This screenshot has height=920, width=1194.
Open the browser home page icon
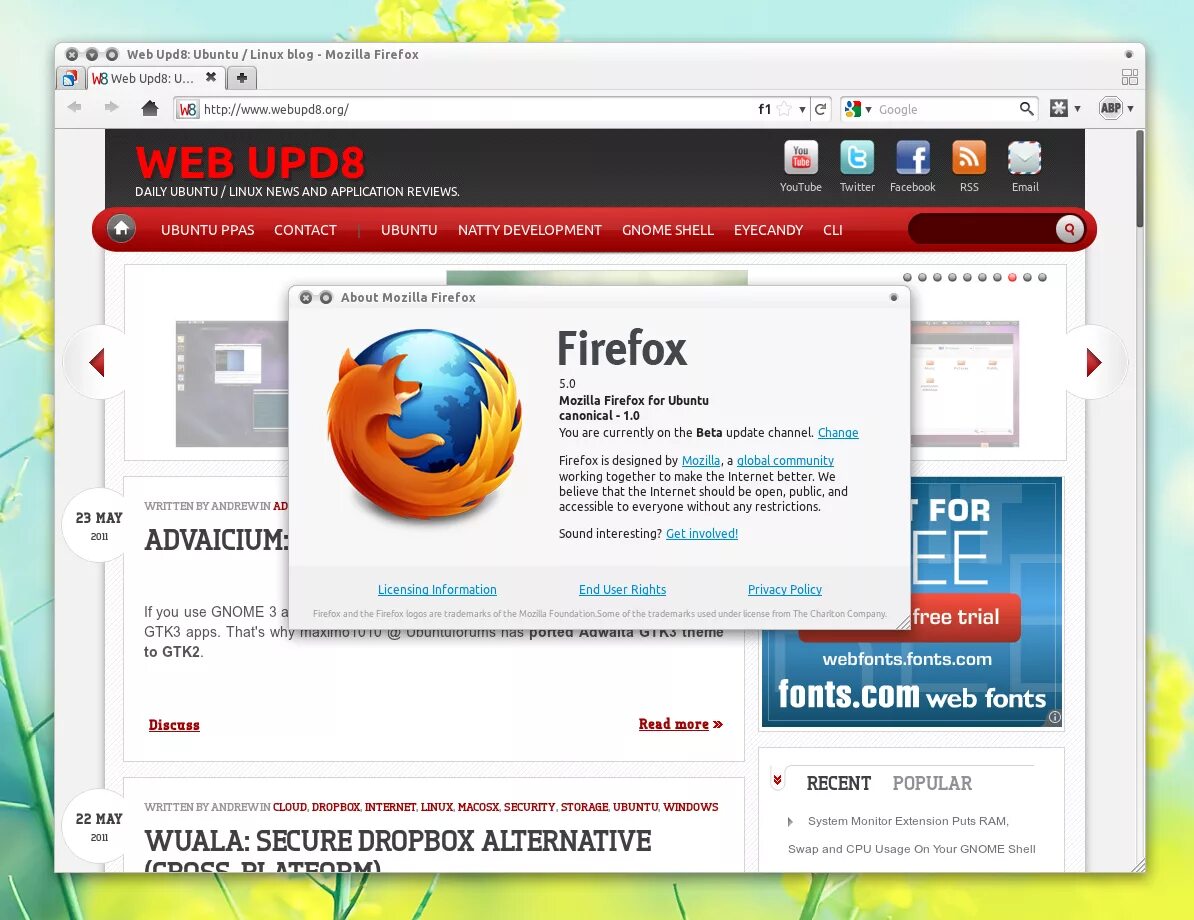pyautogui.click(x=149, y=108)
